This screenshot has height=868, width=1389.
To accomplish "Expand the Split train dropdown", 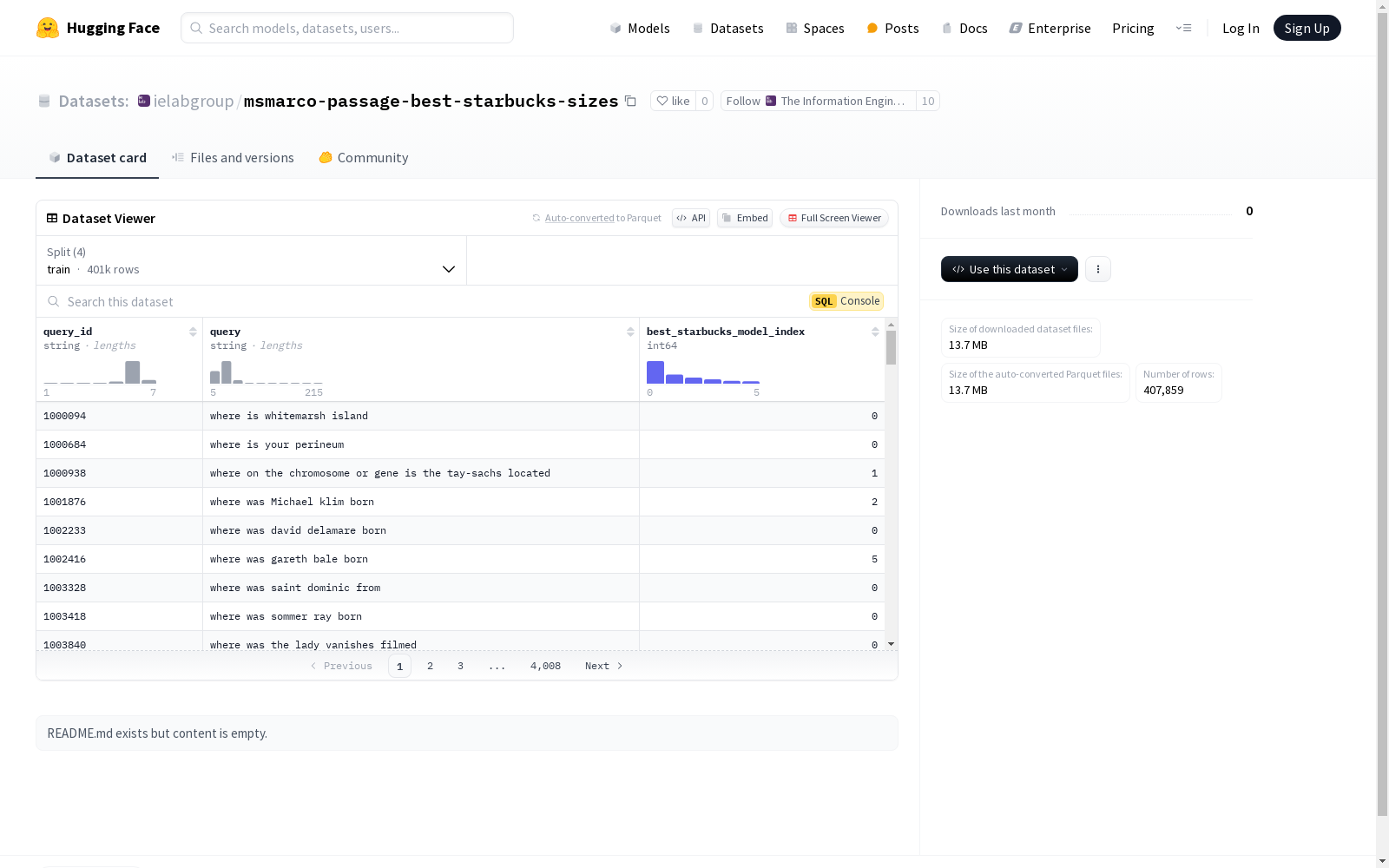I will point(251,260).
